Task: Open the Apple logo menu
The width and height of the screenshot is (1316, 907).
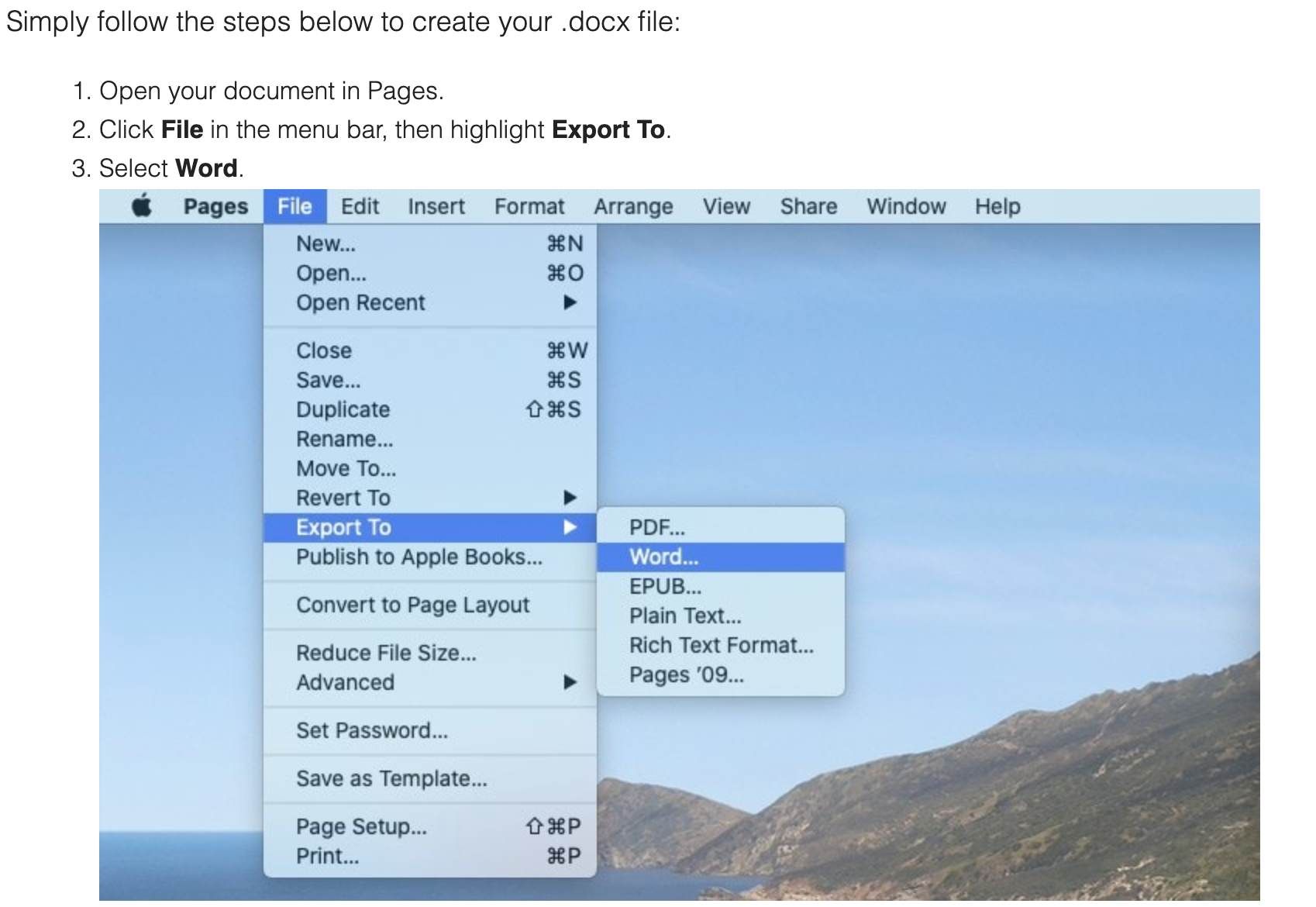Action: coord(142,206)
